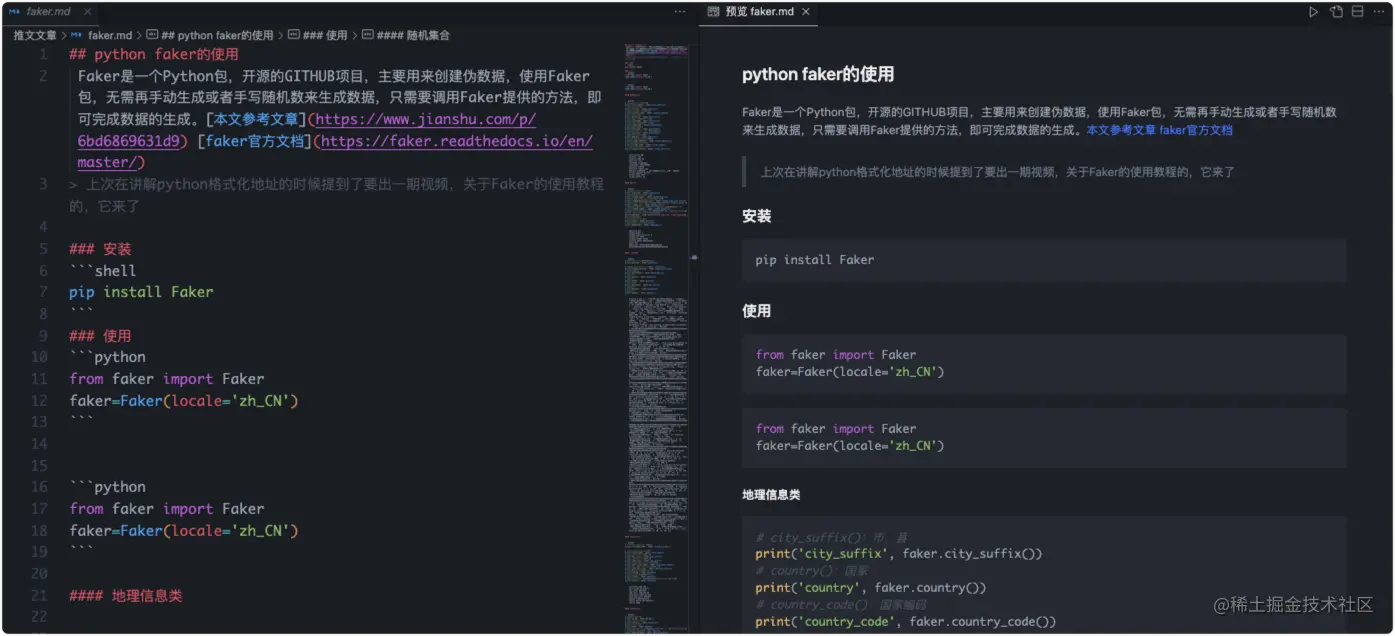The image size is (1395, 636).
Task: Select the 推文文章 breadcrumb folder
Action: [35, 35]
